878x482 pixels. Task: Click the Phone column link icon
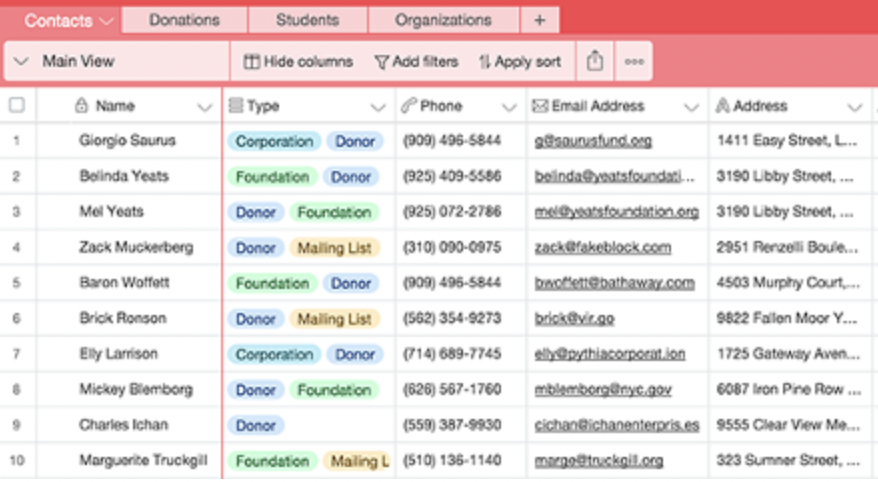(x=409, y=105)
